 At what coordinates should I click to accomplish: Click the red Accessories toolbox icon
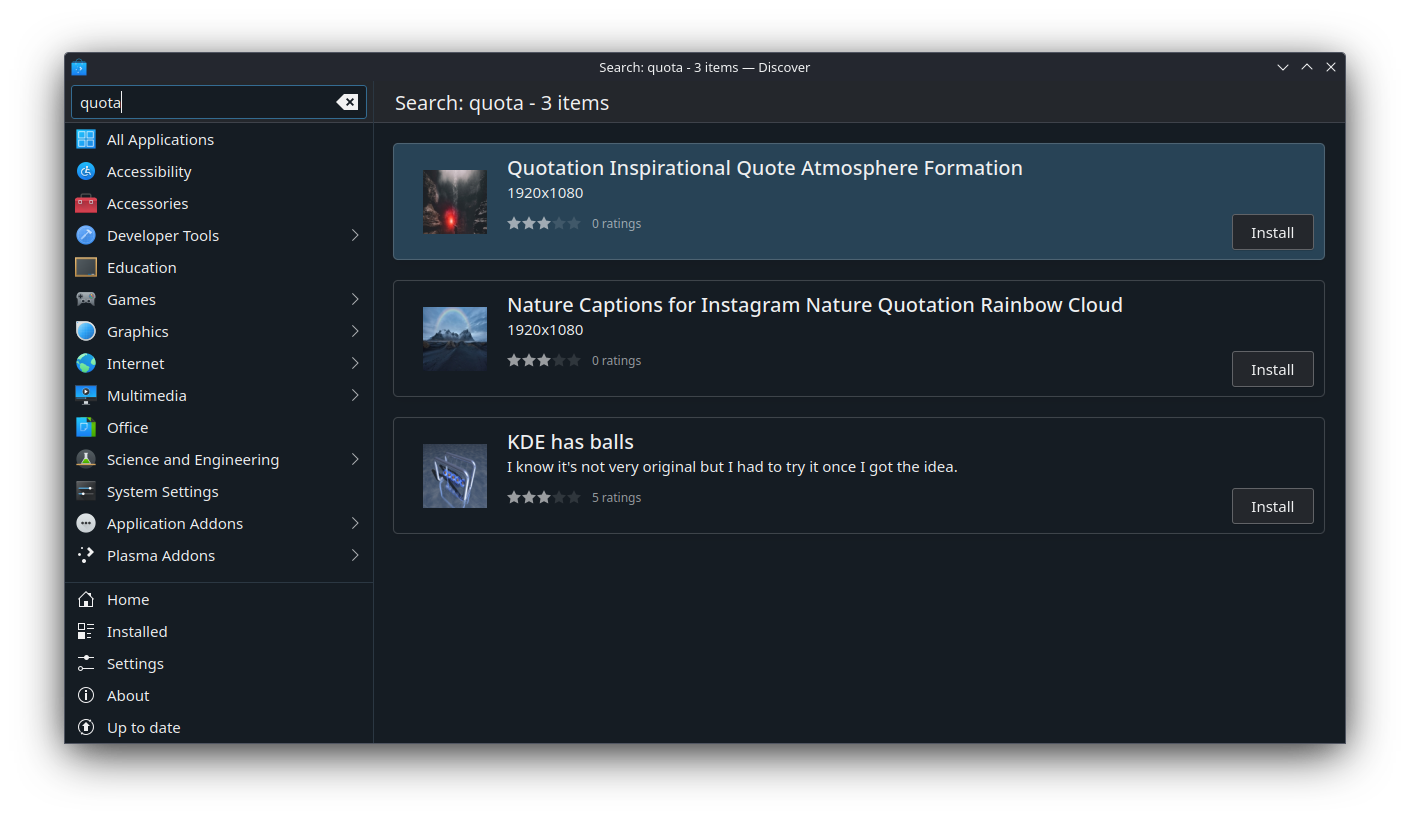[86, 203]
